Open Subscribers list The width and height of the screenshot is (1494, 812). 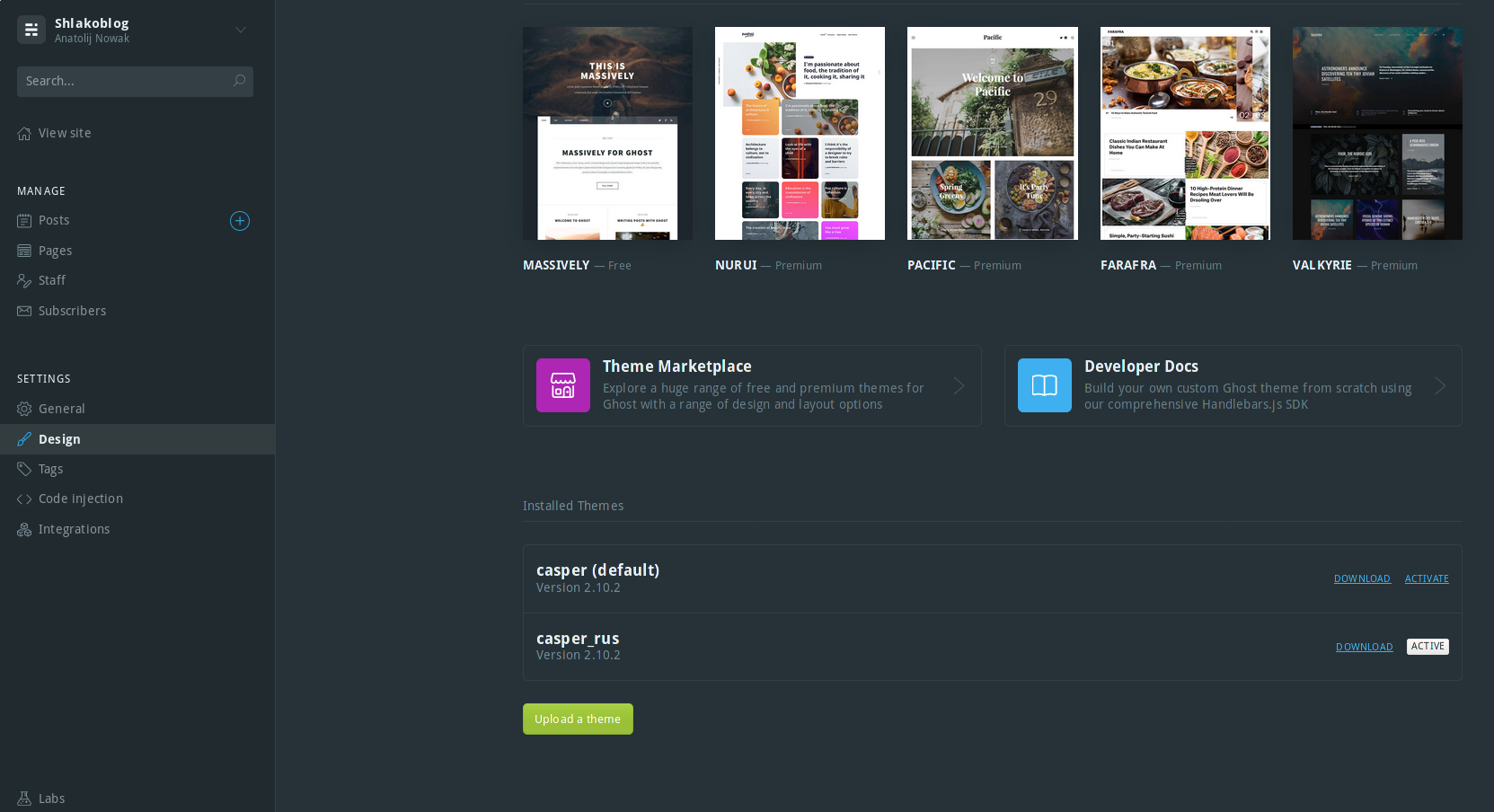(72, 311)
